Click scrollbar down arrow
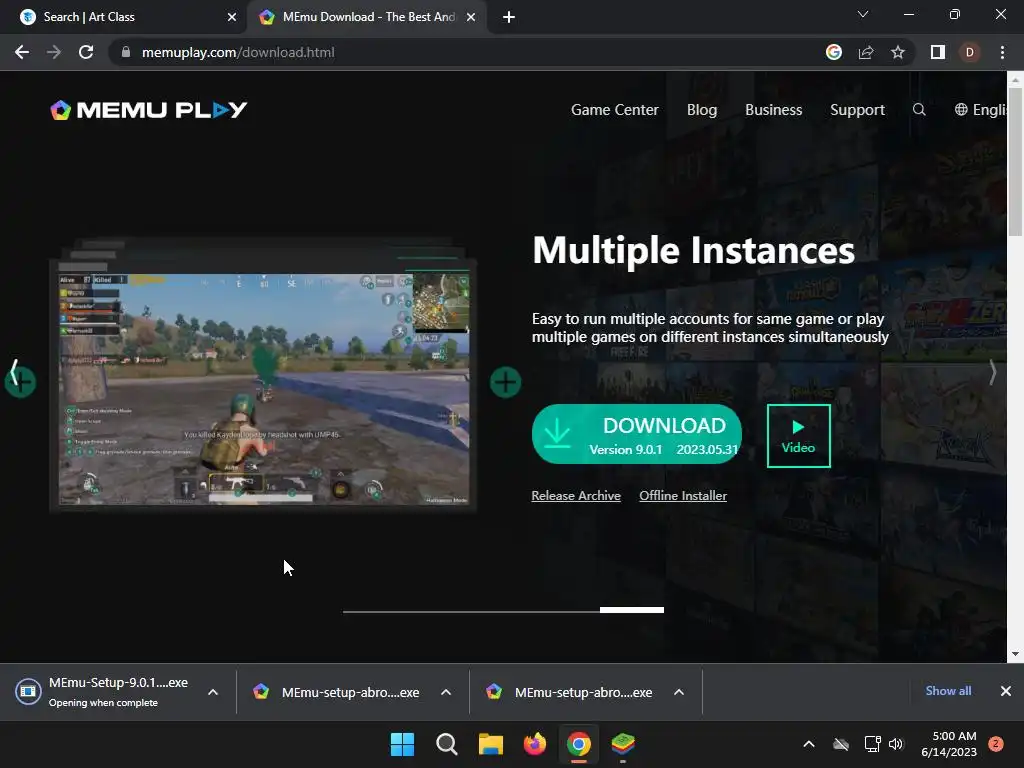Image resolution: width=1024 pixels, height=768 pixels. 1015,654
